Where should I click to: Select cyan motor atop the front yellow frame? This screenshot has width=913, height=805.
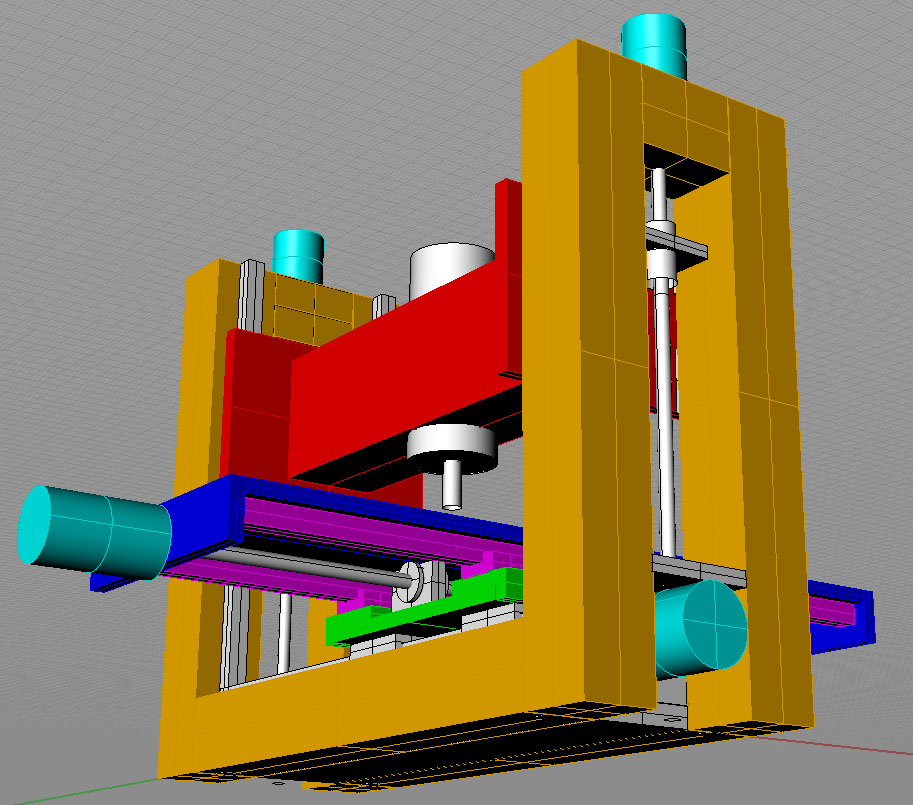click(x=655, y=45)
